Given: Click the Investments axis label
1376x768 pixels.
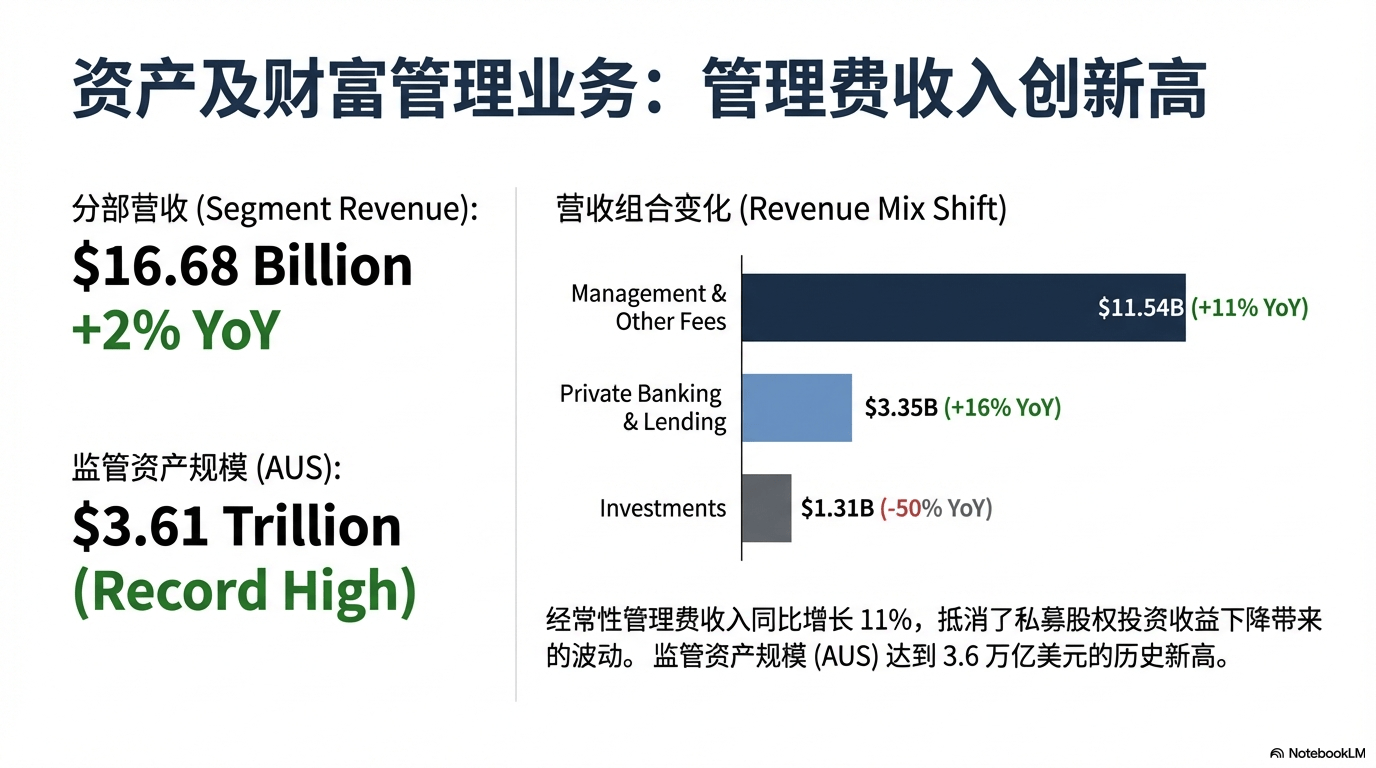Looking at the screenshot, I should tap(662, 508).
